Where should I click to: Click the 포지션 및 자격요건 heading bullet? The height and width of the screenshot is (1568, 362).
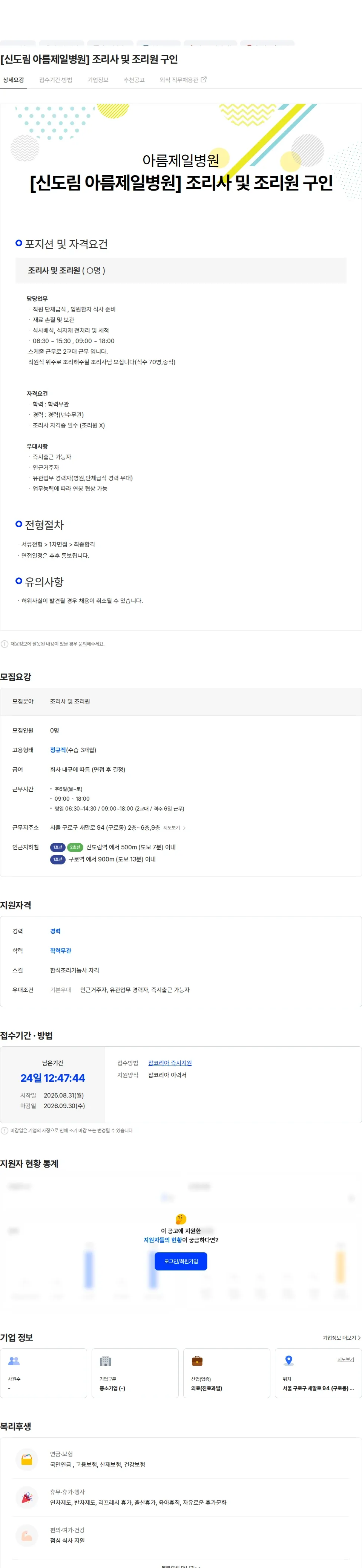(19, 243)
